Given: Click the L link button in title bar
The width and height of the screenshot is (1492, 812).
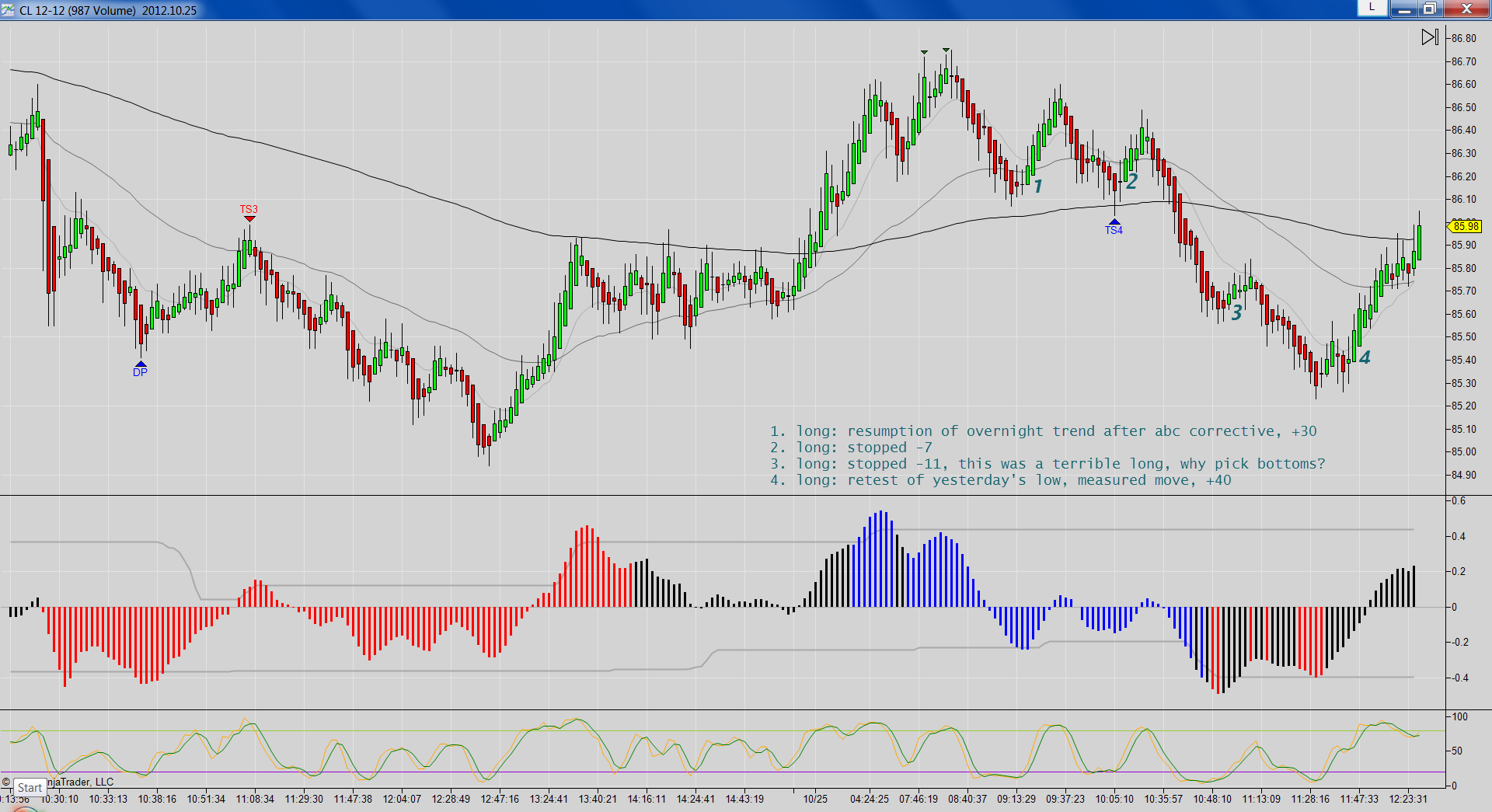Looking at the screenshot, I should [x=1372, y=8].
